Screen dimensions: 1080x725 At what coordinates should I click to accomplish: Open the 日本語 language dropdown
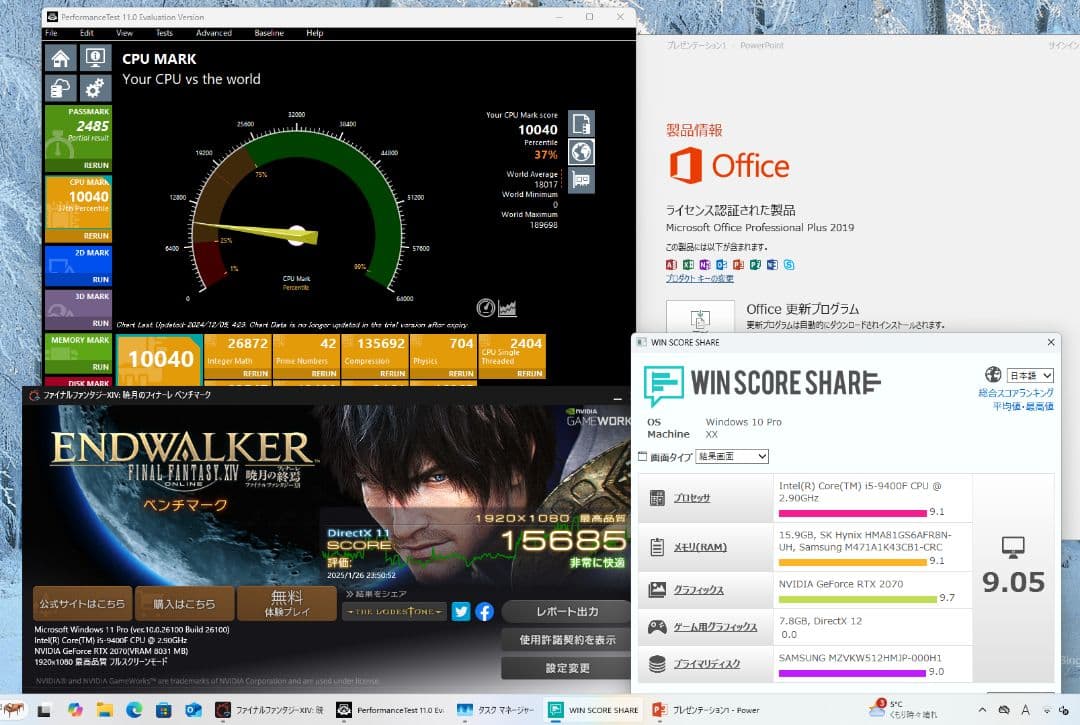tap(1030, 374)
